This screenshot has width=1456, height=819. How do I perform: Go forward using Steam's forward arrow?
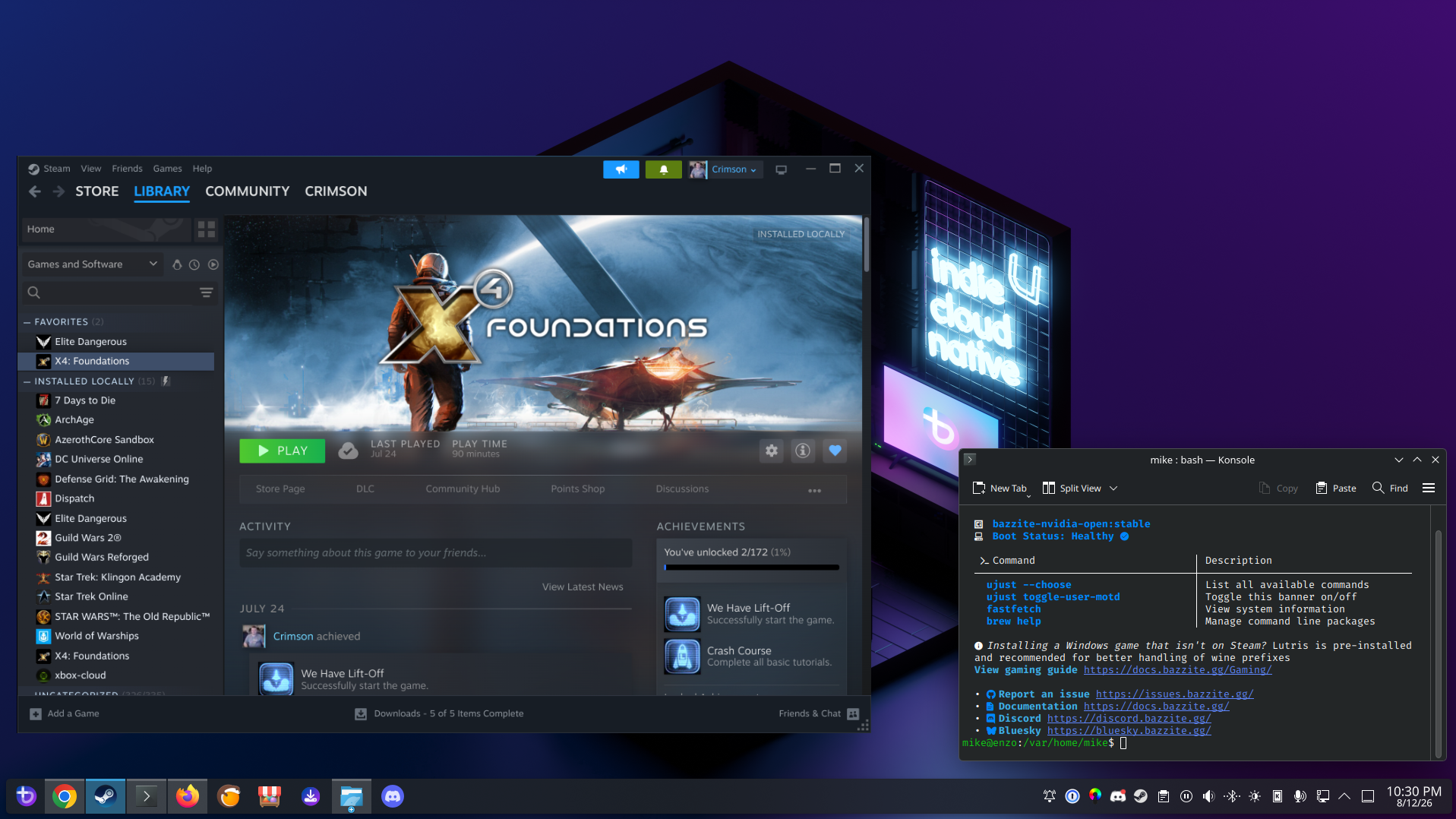pos(58,191)
